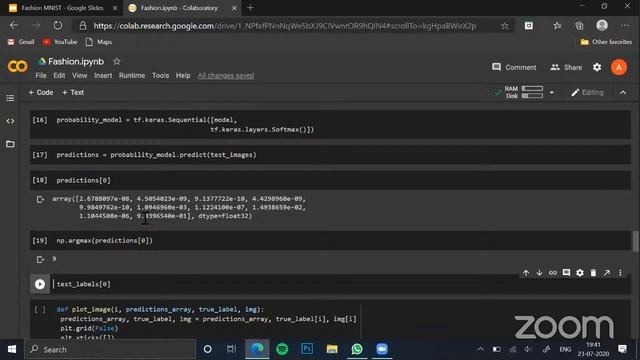Open the File menu
The width and height of the screenshot is (640, 360).
(40, 76)
